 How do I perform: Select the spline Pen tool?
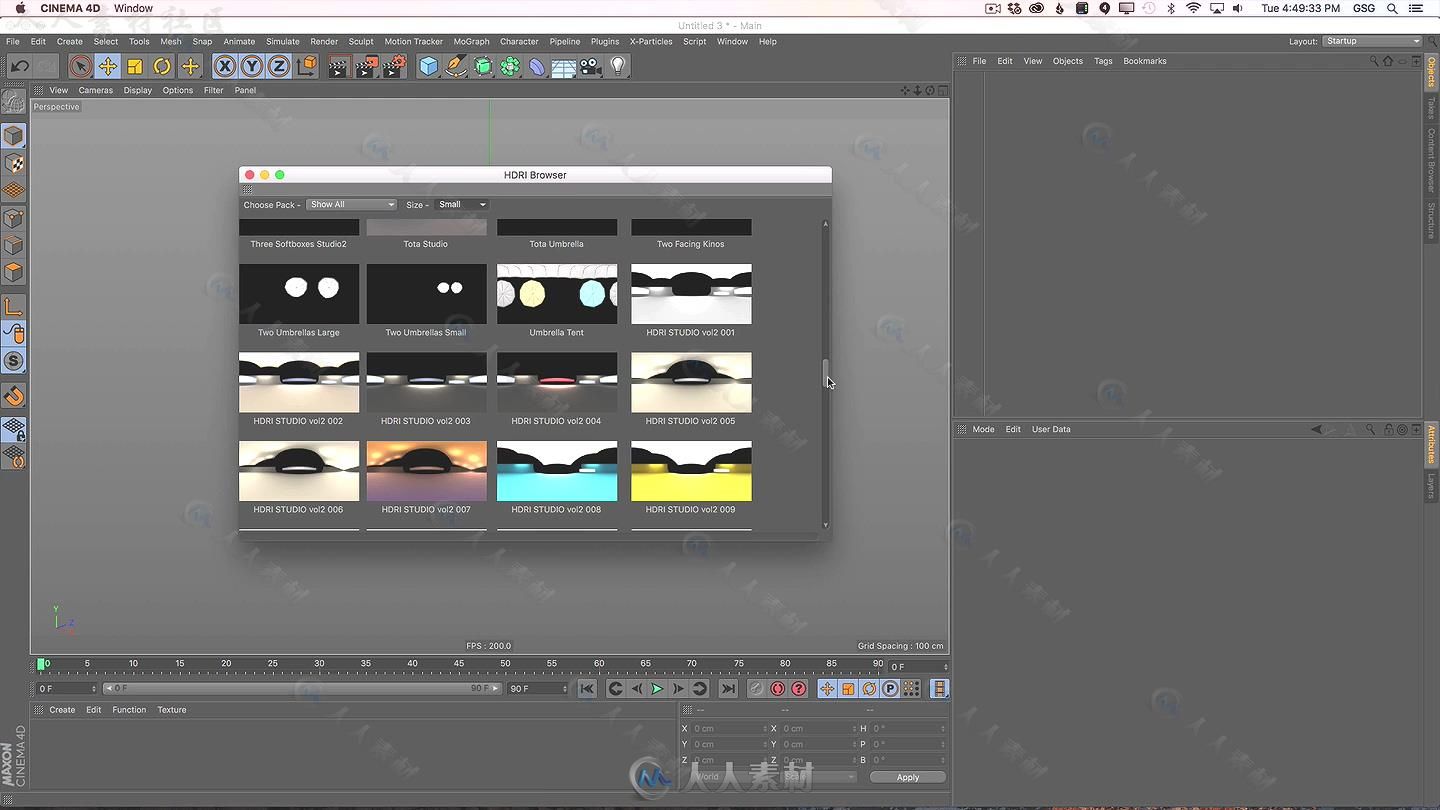(x=456, y=66)
